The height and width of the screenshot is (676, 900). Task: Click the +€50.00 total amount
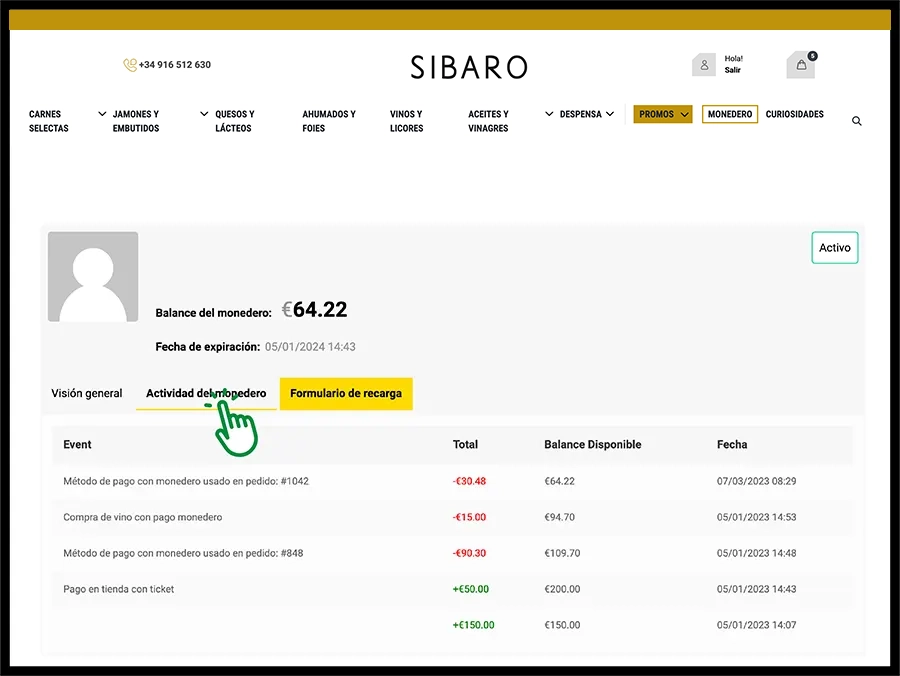(x=471, y=589)
